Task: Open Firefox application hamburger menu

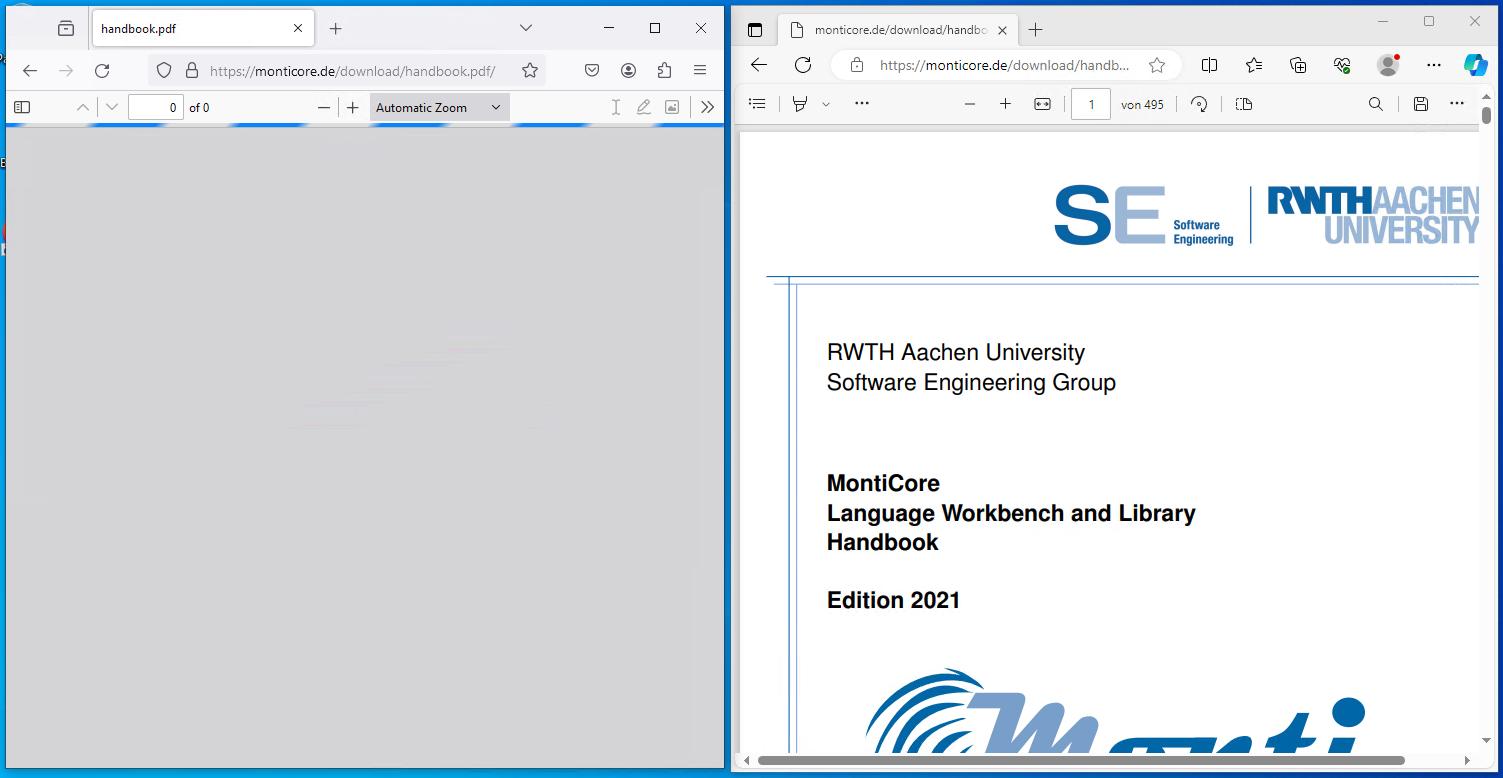Action: click(x=700, y=70)
